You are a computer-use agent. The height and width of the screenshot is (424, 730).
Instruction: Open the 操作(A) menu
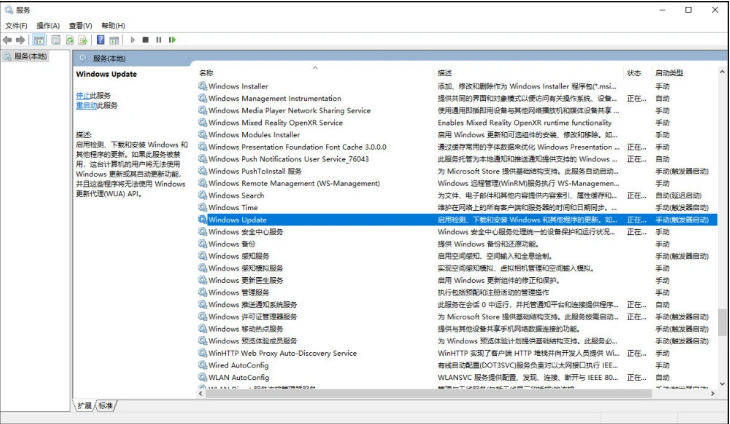point(47,25)
